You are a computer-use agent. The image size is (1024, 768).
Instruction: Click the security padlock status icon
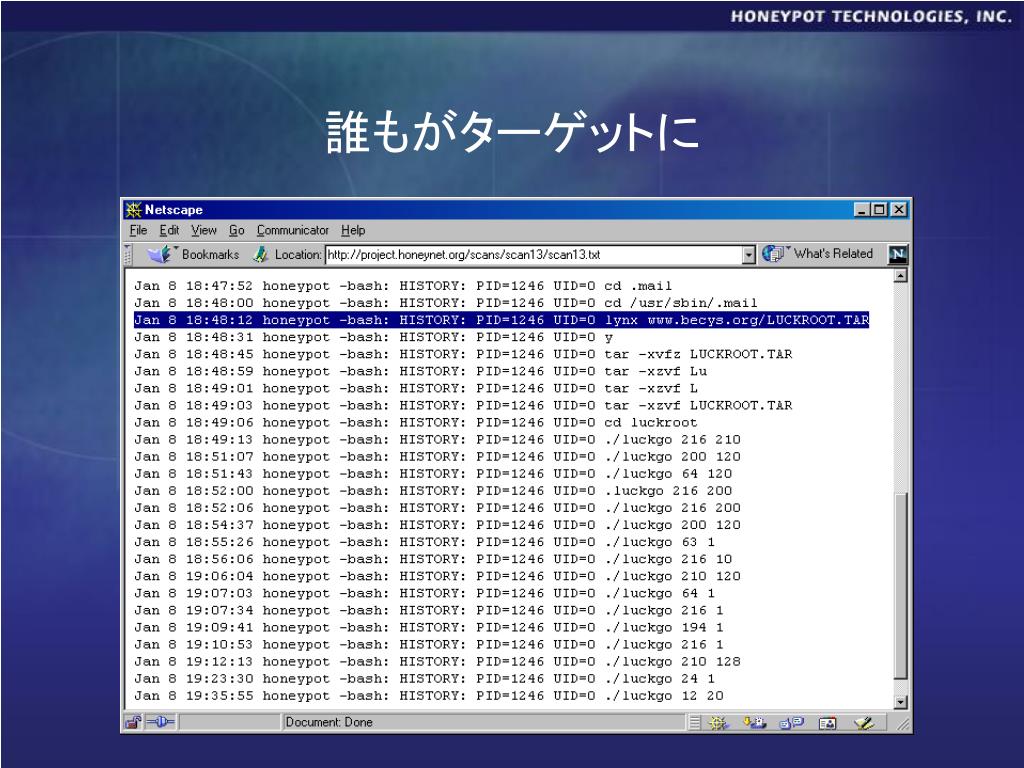click(133, 722)
